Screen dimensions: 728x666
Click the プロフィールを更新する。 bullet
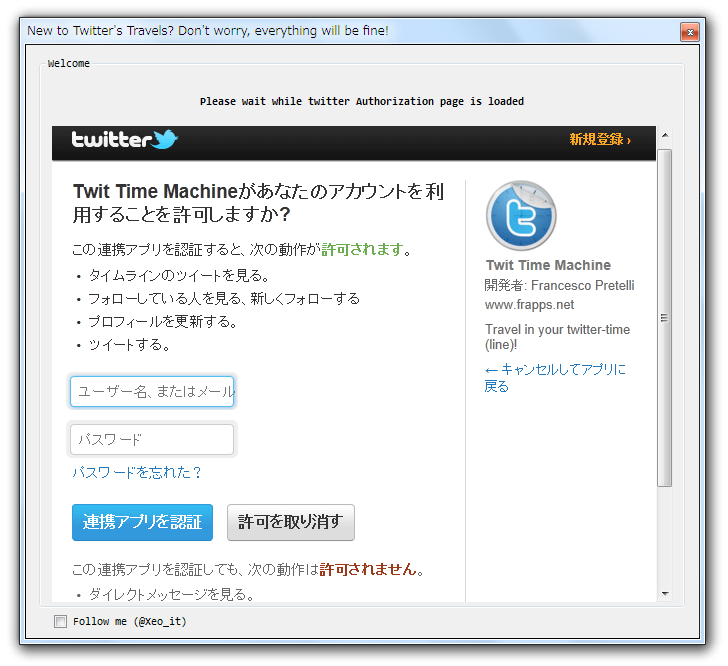163,321
